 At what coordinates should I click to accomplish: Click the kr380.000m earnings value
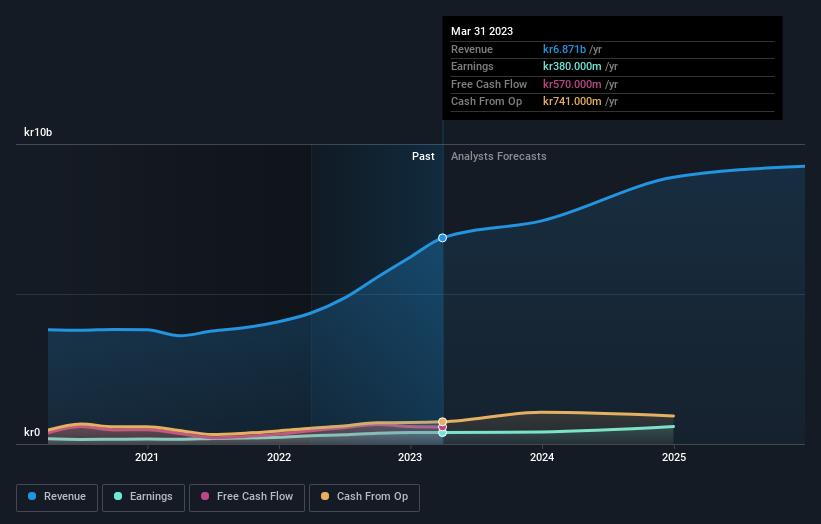pyautogui.click(x=572, y=66)
